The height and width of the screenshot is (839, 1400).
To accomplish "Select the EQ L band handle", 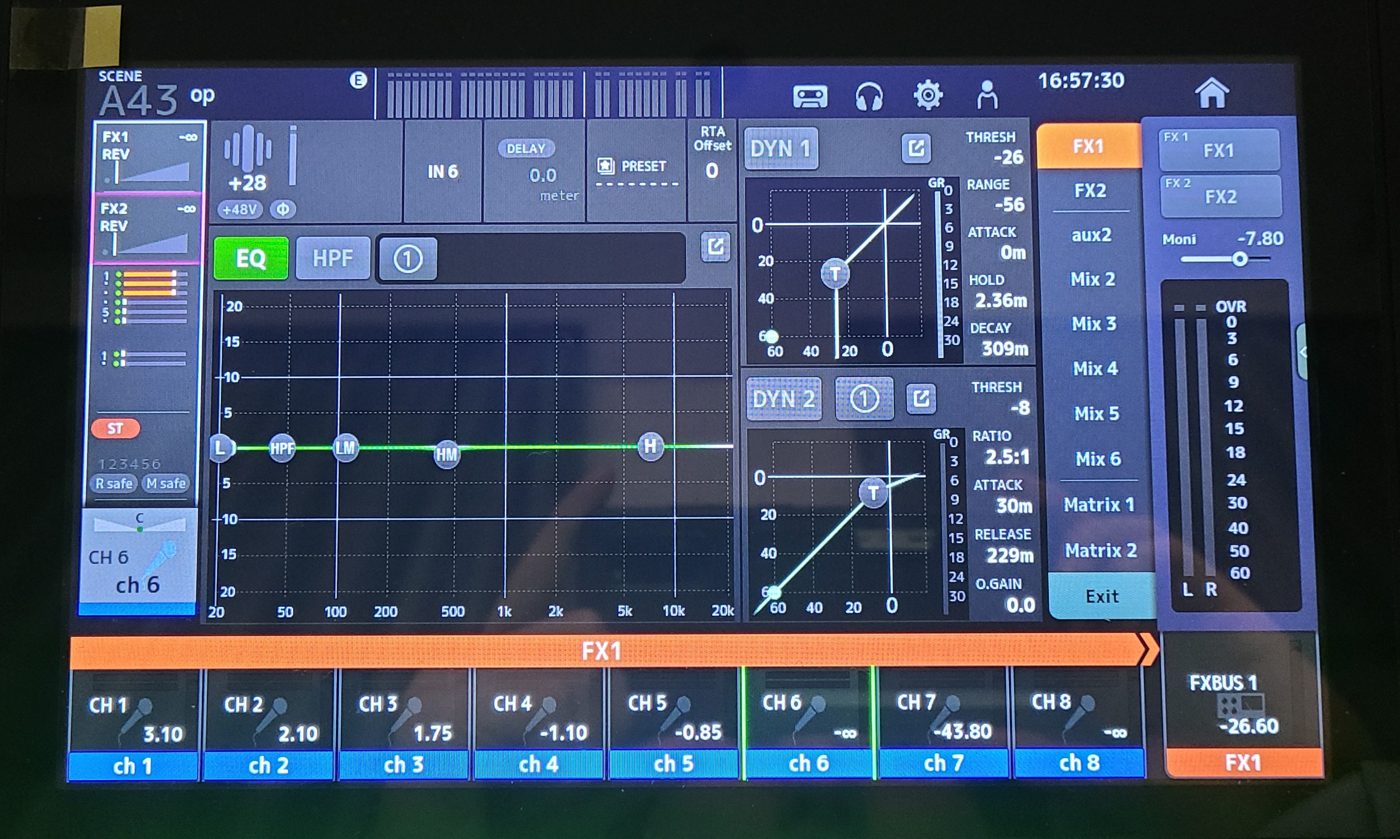I will [220, 447].
